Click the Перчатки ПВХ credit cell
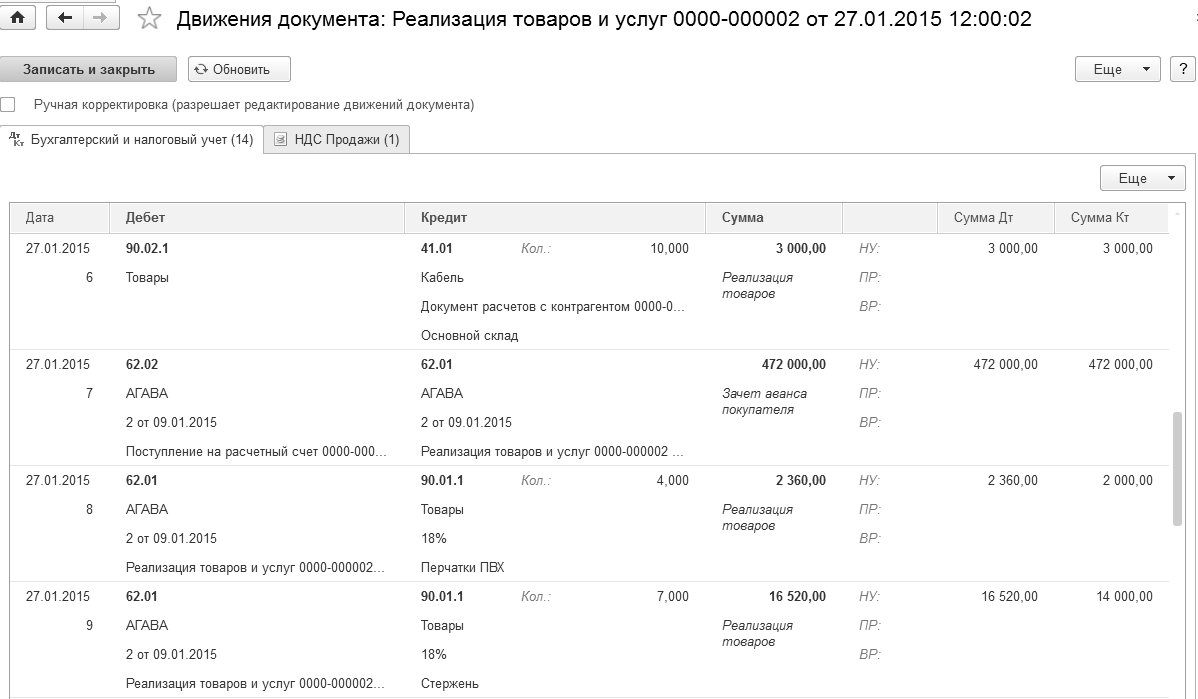Screen dimensions: 1198x699 pos(462,568)
